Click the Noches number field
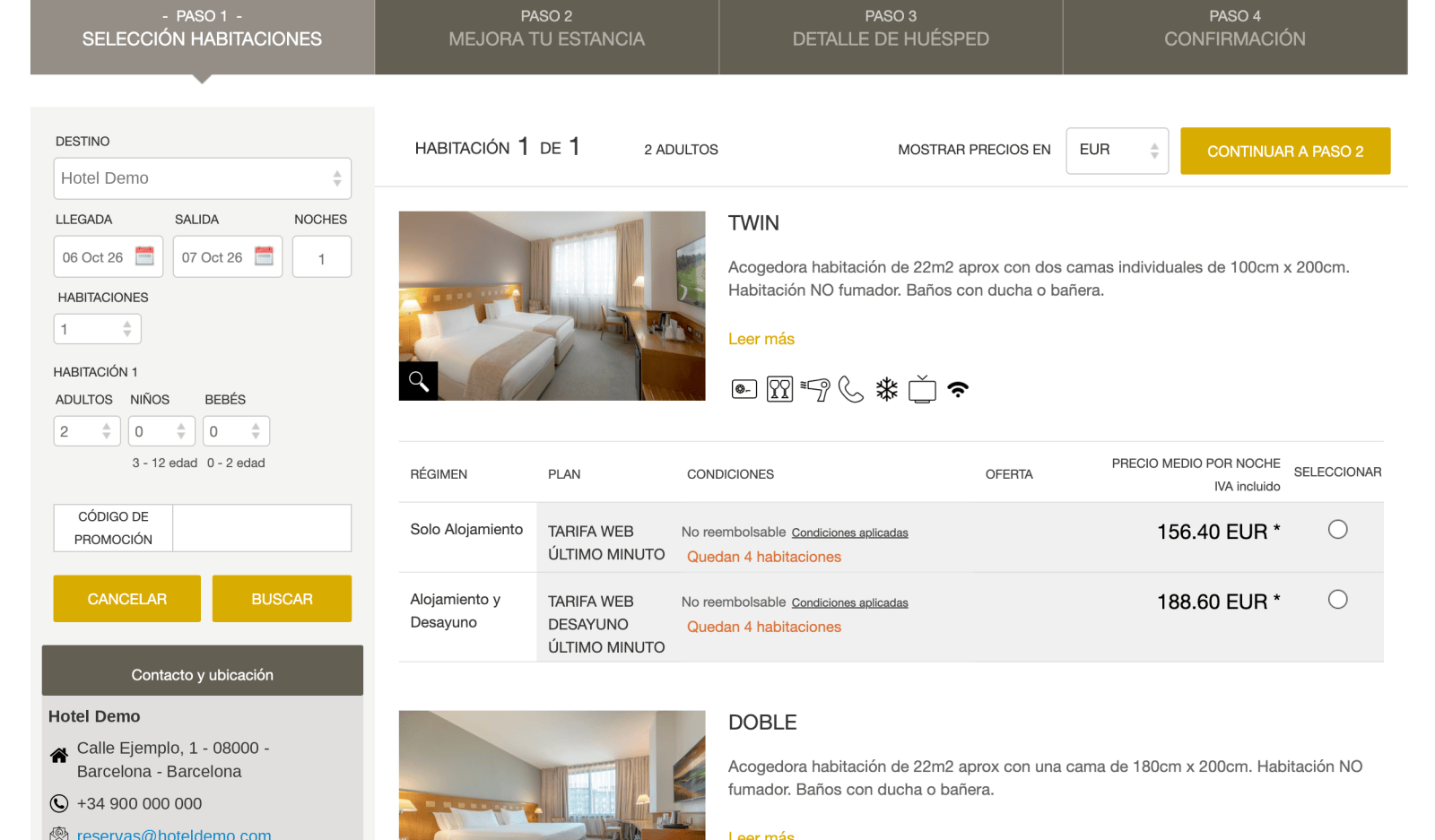 click(322, 257)
